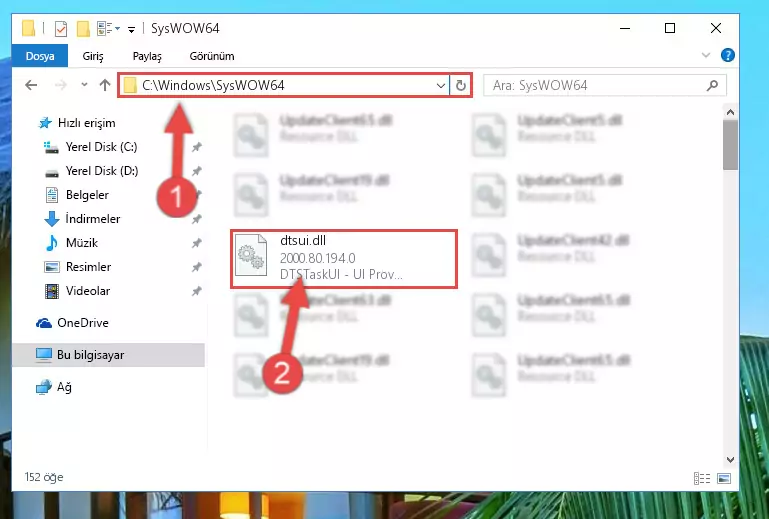This screenshot has height=519, width=769.
Task: Click the DTSTaskUI - UI Prov... description
Action: click(x=341, y=274)
